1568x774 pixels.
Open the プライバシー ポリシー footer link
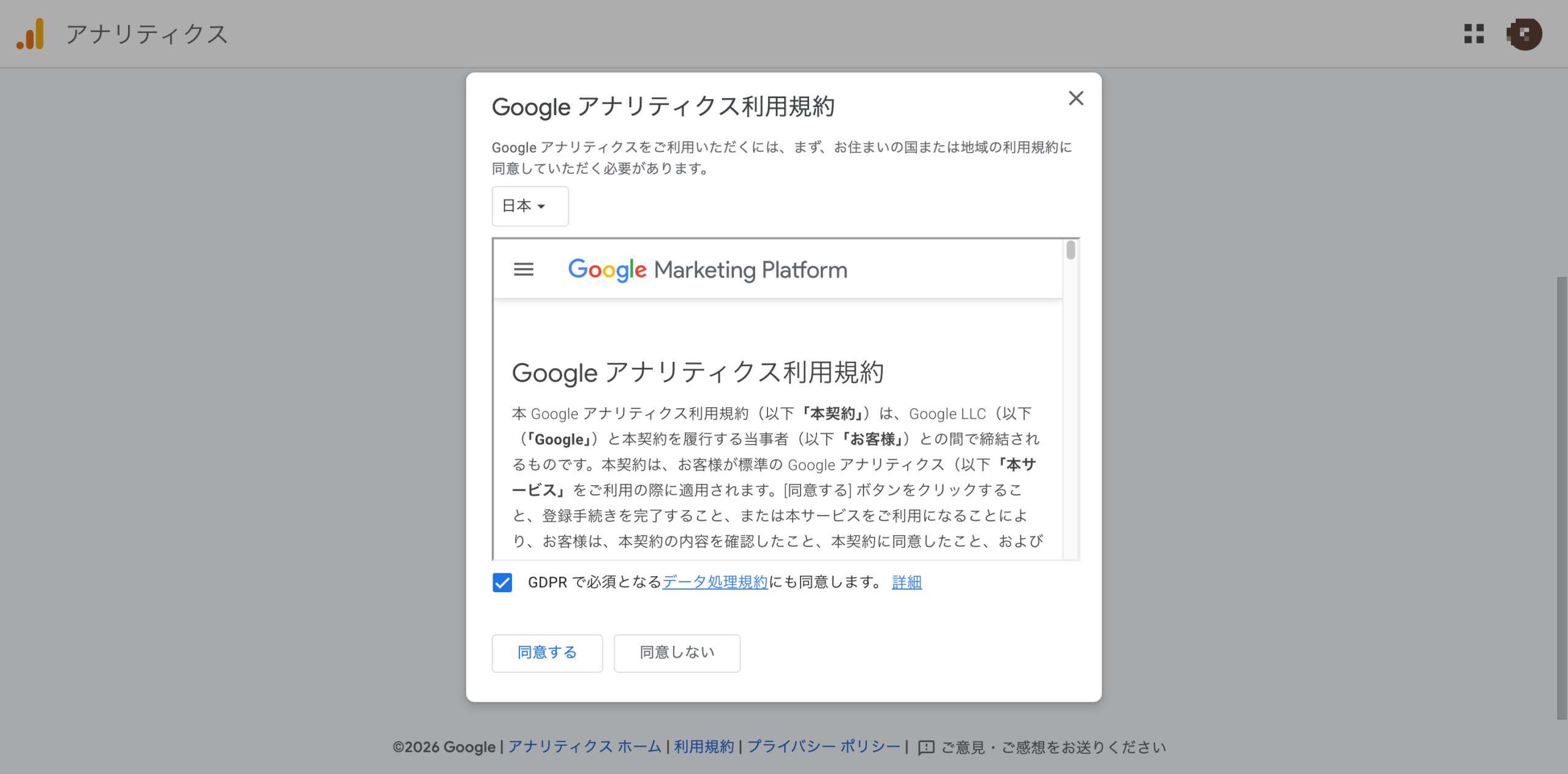pyautogui.click(x=824, y=747)
